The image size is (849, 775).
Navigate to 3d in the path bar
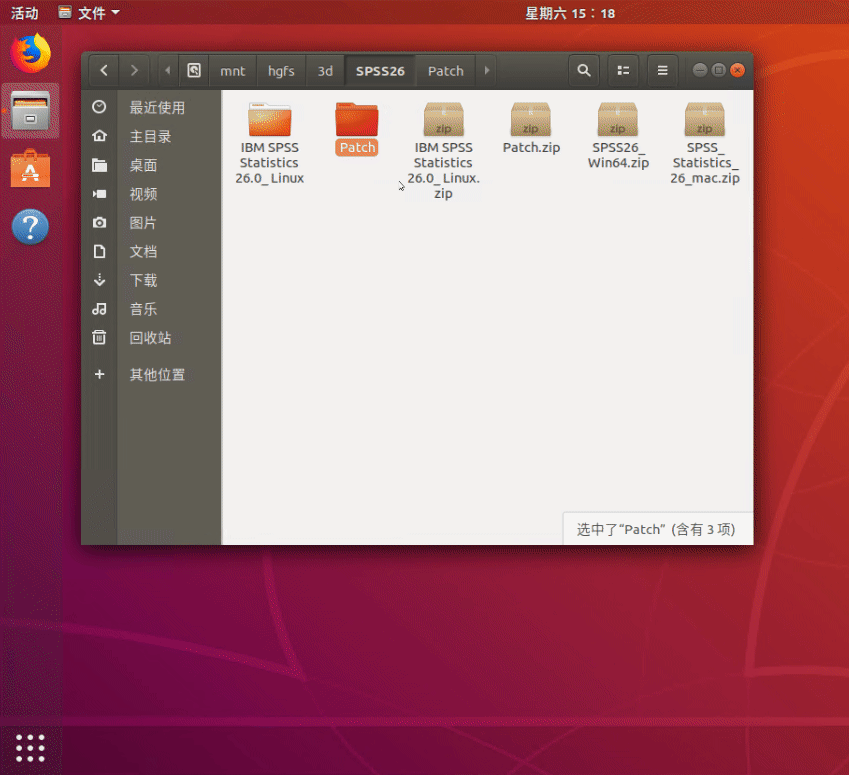[x=325, y=71]
